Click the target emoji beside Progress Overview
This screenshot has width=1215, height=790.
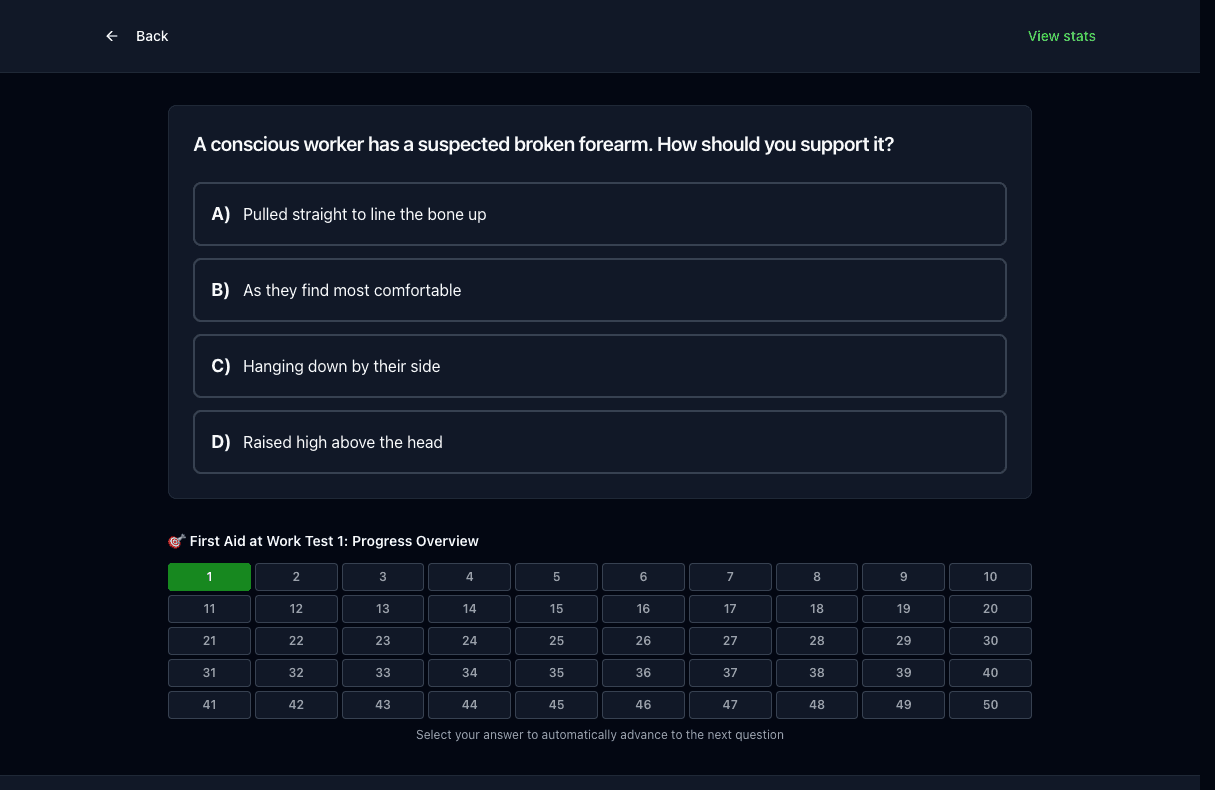coord(176,541)
